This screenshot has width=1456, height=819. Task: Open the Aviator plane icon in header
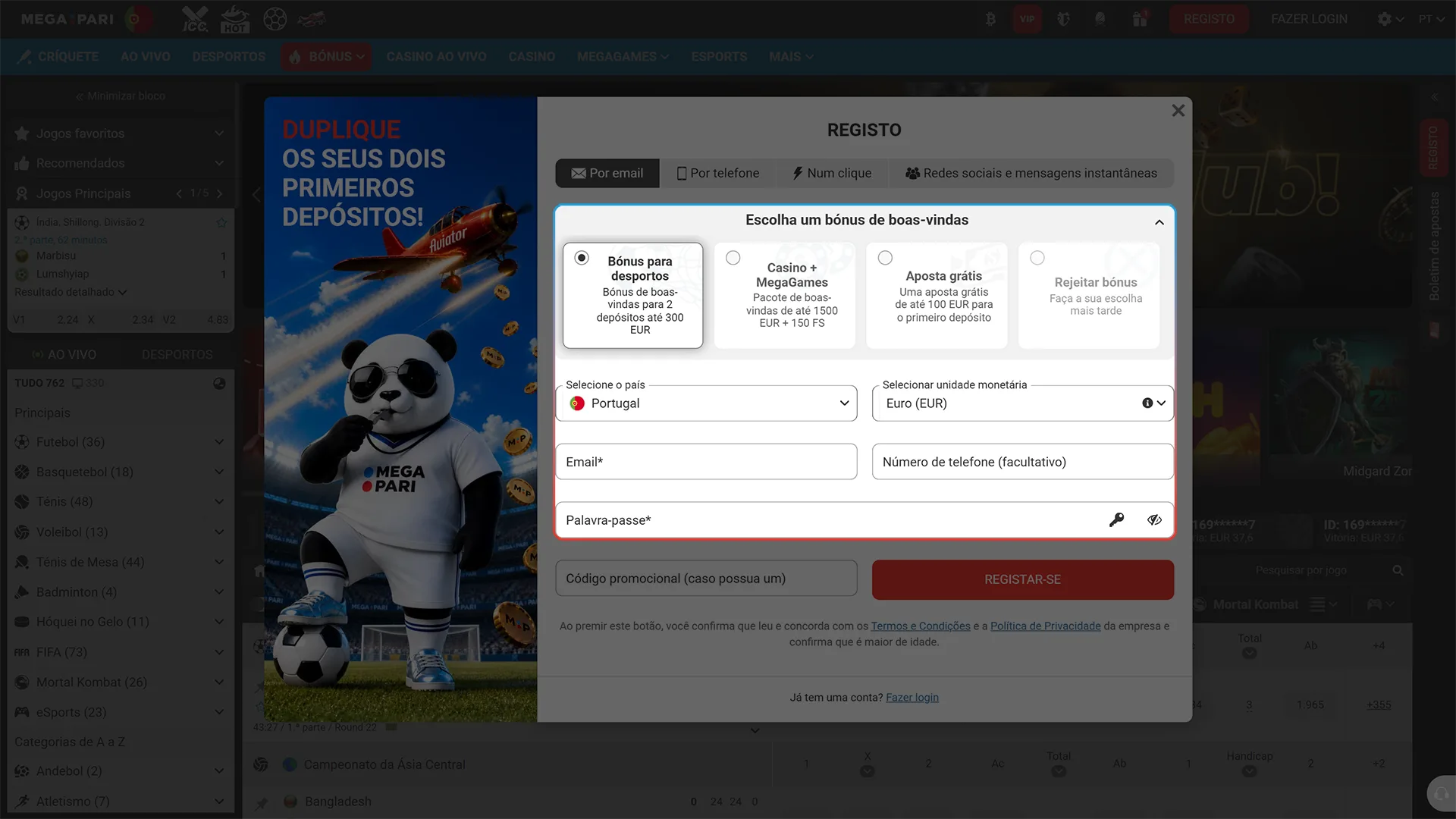click(x=312, y=19)
